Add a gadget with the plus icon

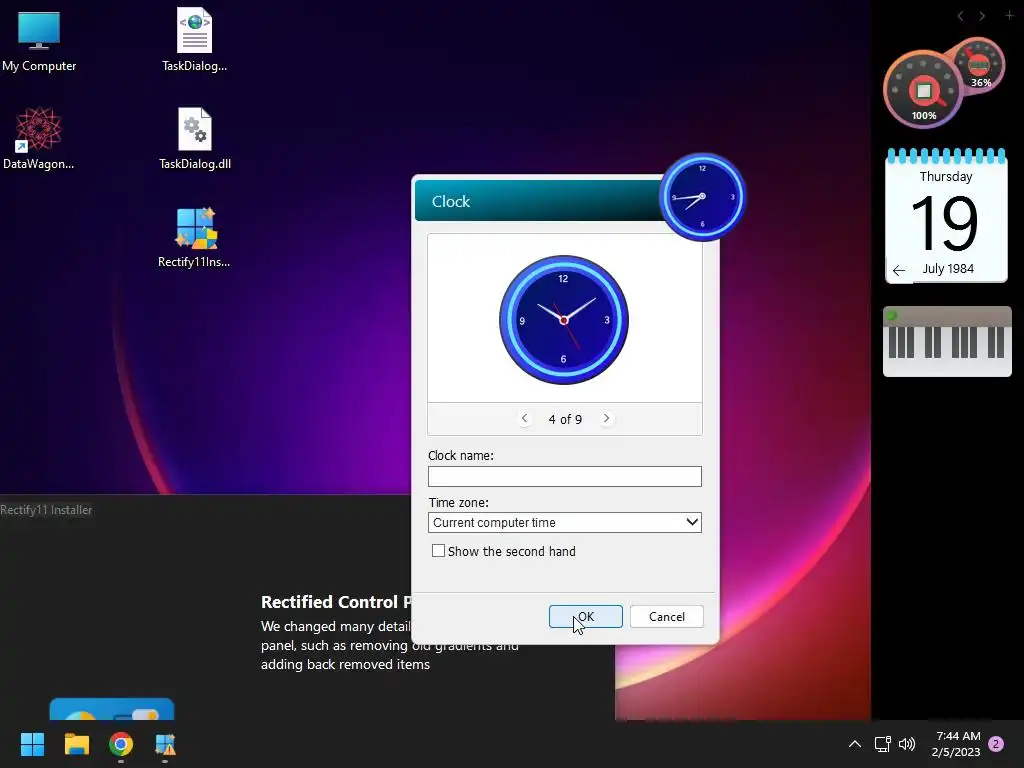coord(1009,15)
